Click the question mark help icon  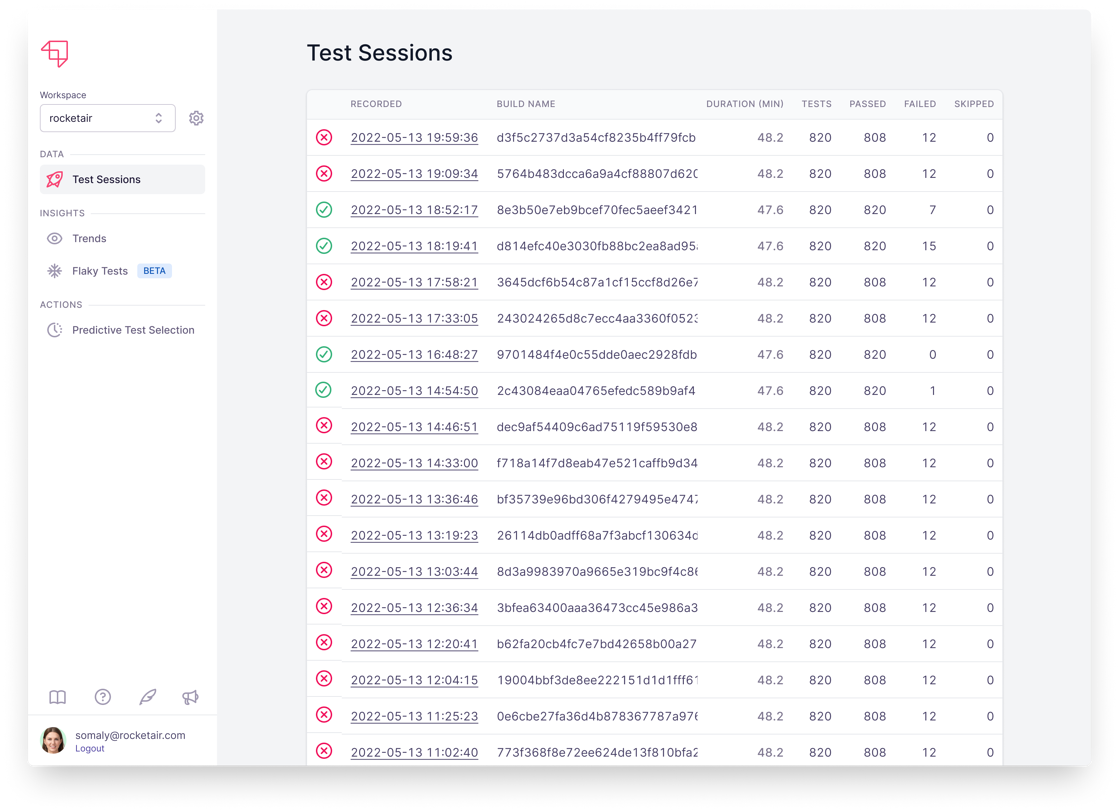[x=102, y=697]
